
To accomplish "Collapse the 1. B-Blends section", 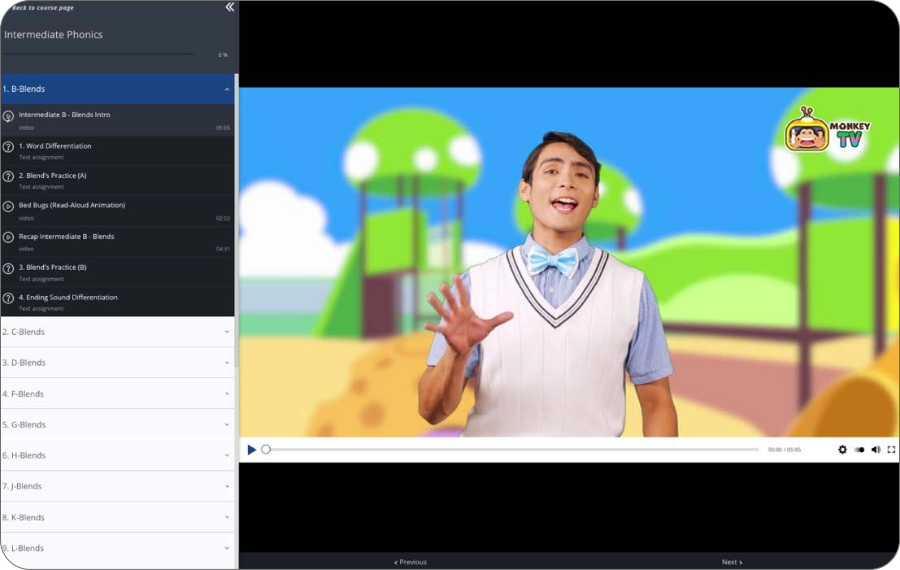I will click(227, 89).
